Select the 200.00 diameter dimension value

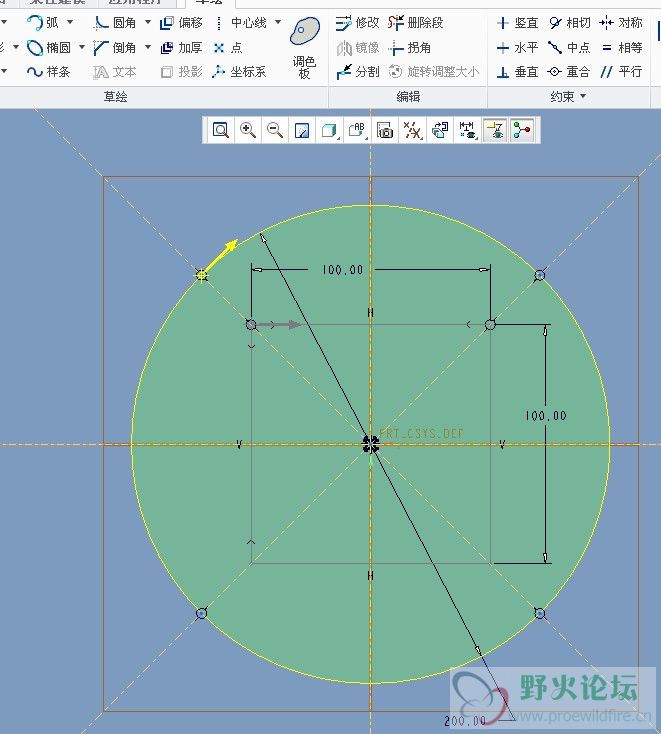(x=465, y=721)
